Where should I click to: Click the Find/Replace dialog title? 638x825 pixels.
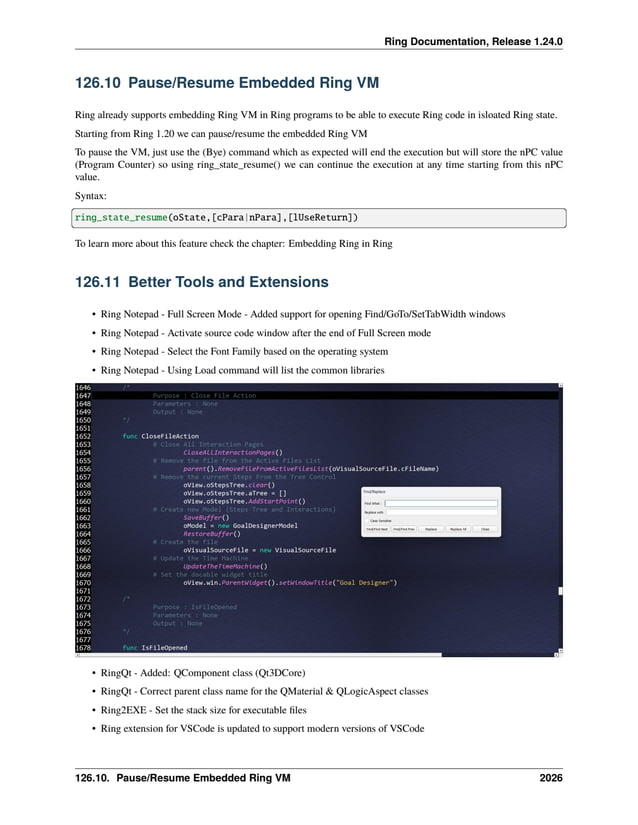374,492
